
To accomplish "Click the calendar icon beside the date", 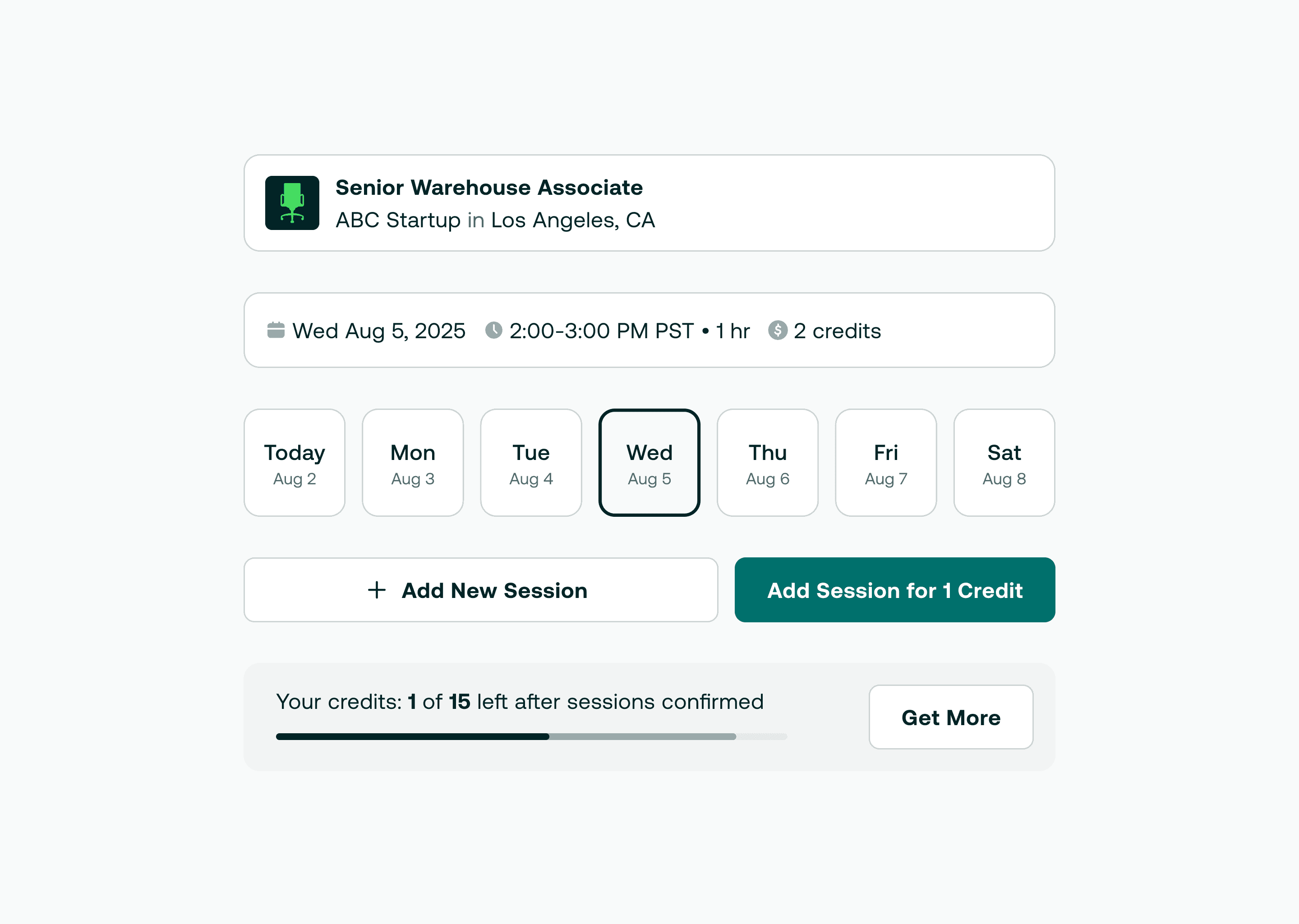I will click(276, 330).
